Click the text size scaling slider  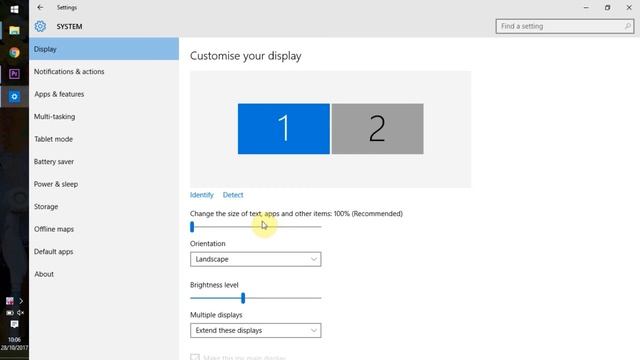coord(256,227)
